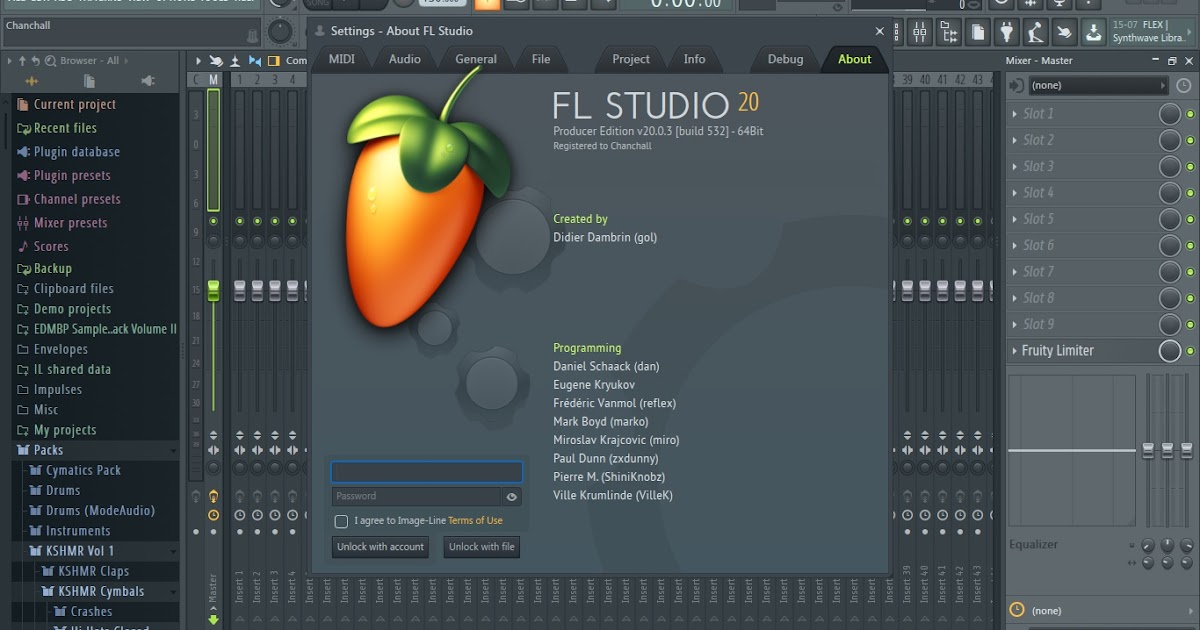This screenshot has height=630, width=1200.
Task: Click Unlock with account button
Action: (x=380, y=547)
